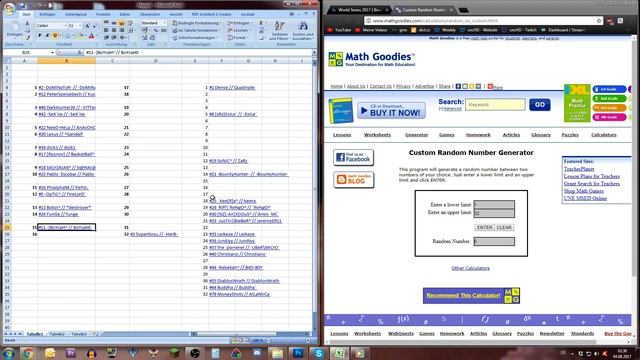
Task: Click the red font color icon
Action: [x=91, y=36]
